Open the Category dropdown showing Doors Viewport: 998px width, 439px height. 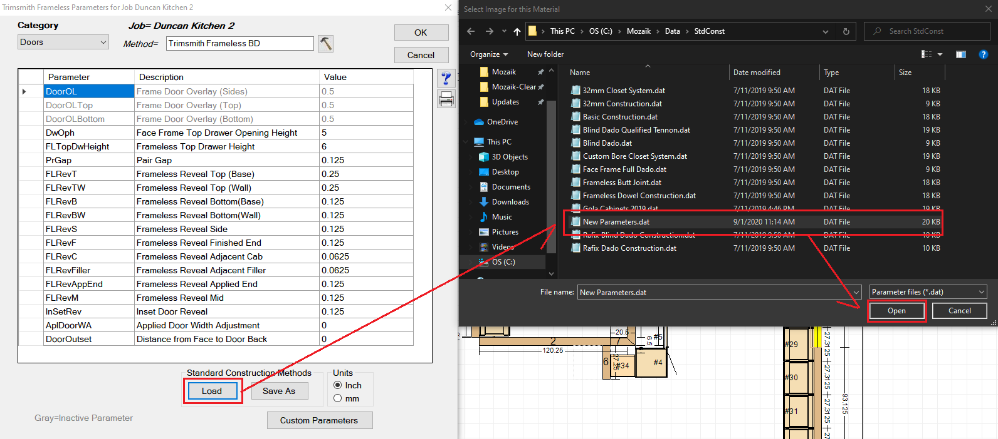(x=63, y=43)
